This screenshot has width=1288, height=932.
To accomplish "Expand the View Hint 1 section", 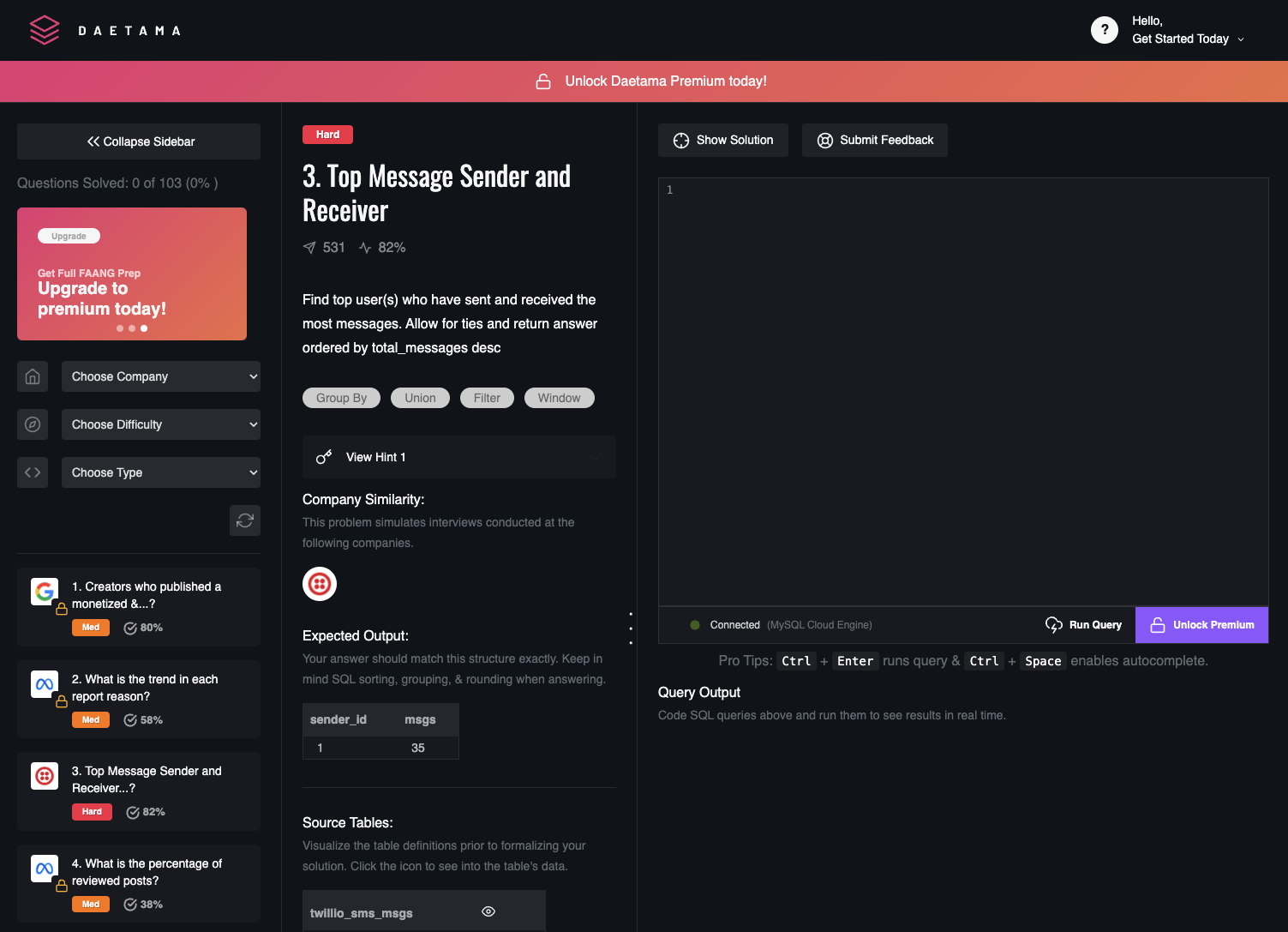I will click(x=458, y=457).
